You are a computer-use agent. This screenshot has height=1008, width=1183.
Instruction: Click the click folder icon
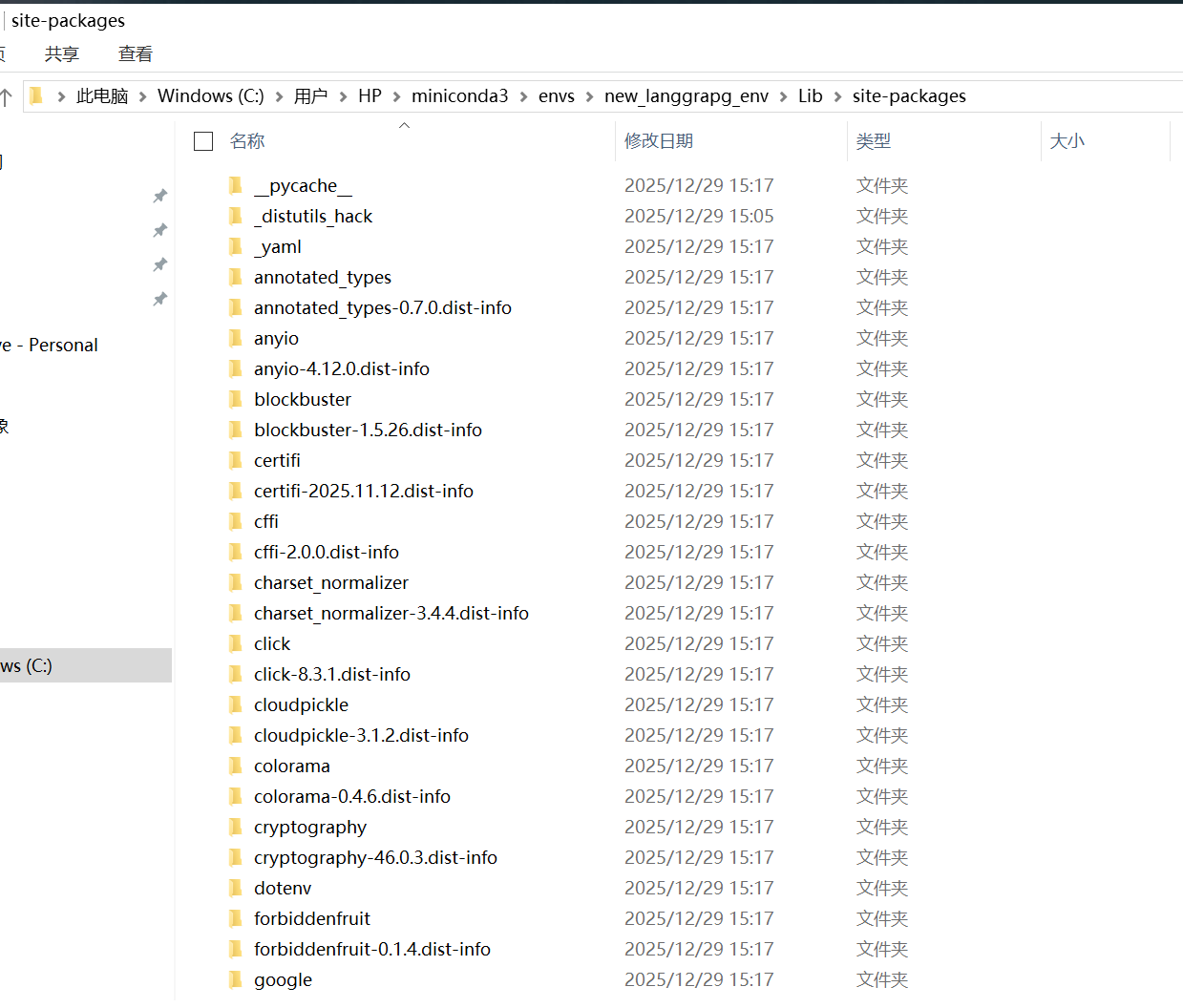(236, 643)
